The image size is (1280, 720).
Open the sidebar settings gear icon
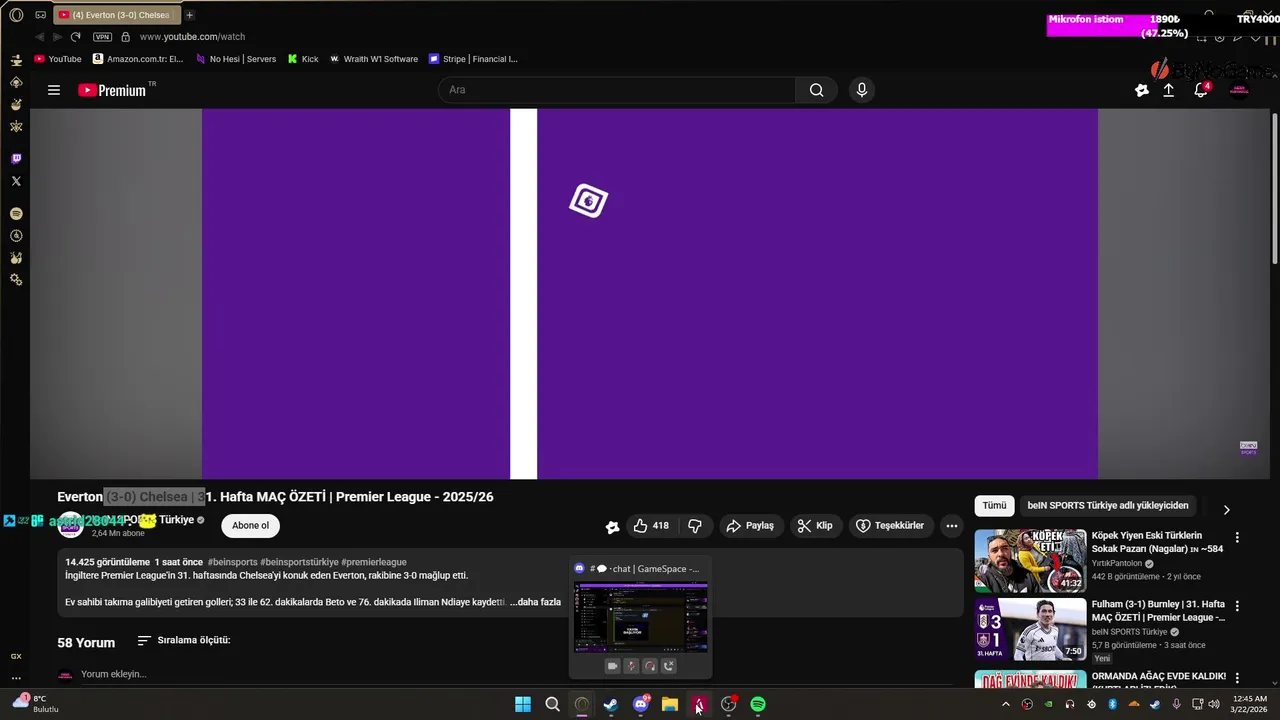[16, 280]
